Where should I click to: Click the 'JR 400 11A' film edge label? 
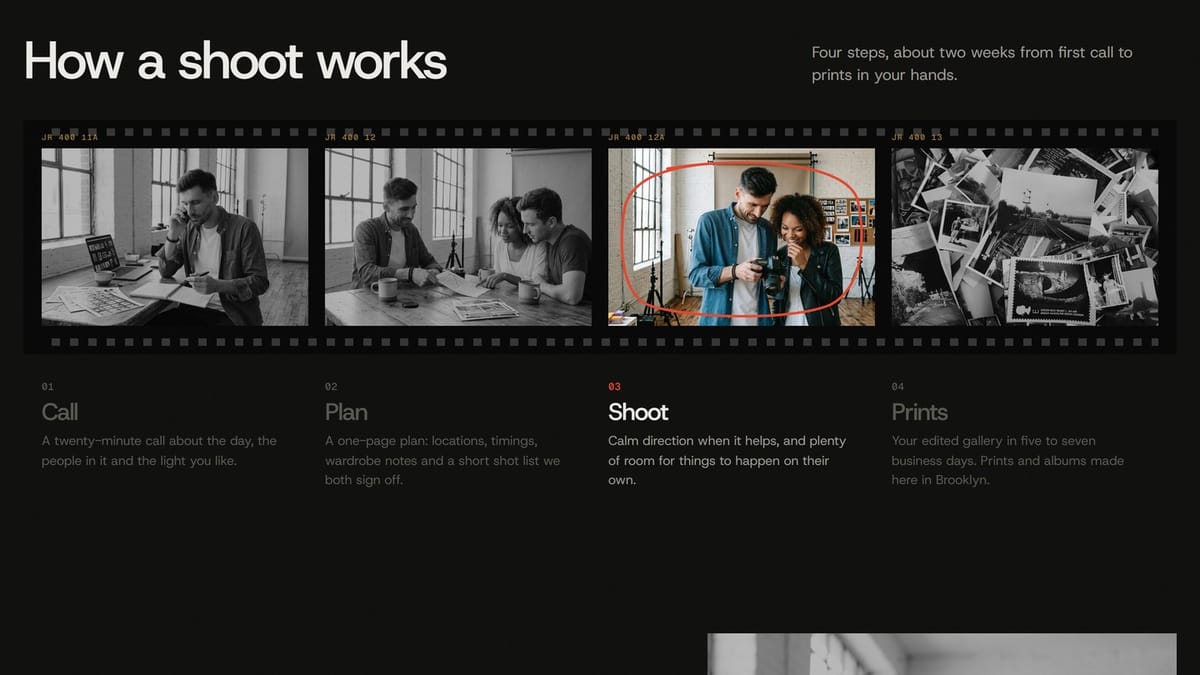[70, 137]
